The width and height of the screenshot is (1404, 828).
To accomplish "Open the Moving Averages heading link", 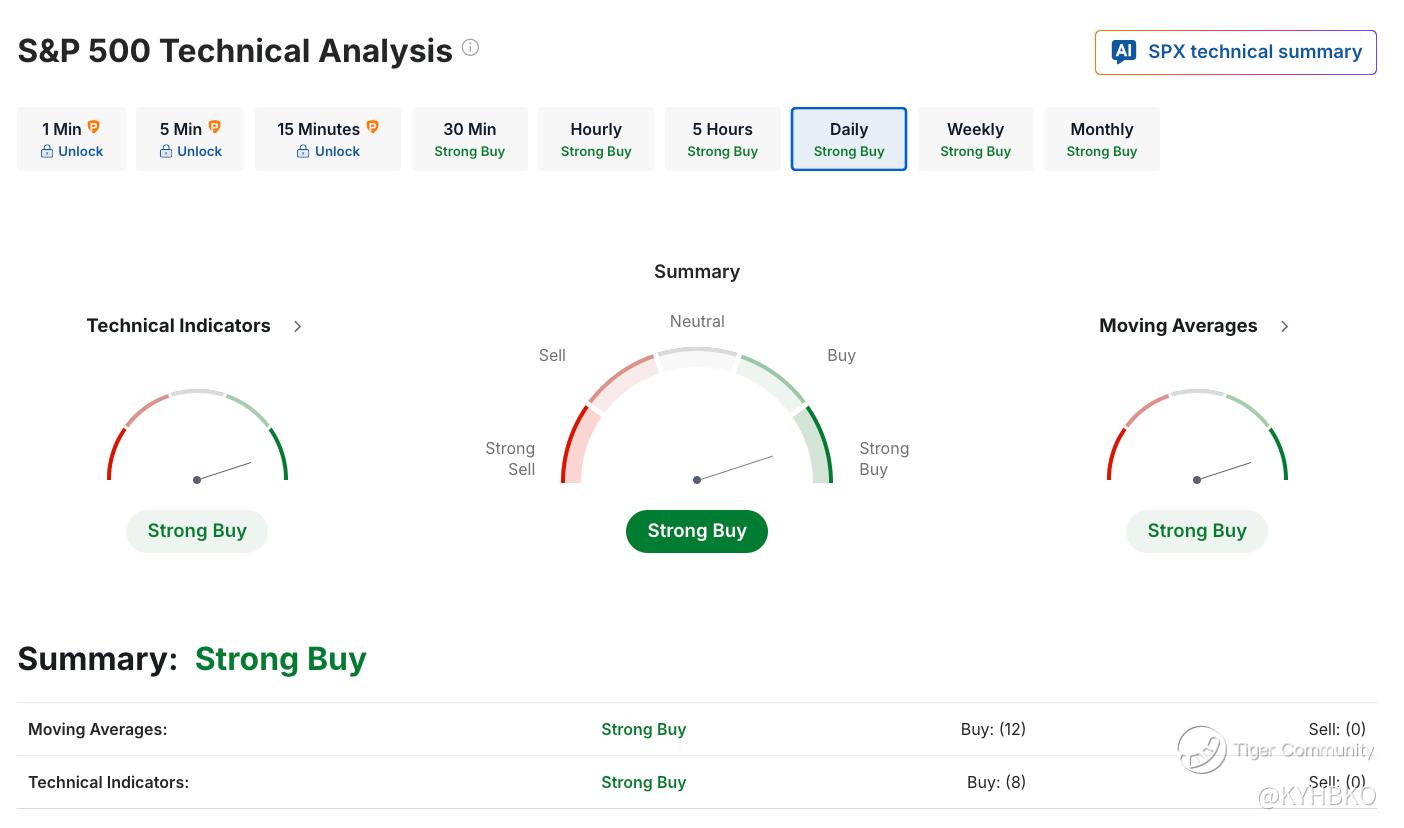I will [x=1178, y=326].
